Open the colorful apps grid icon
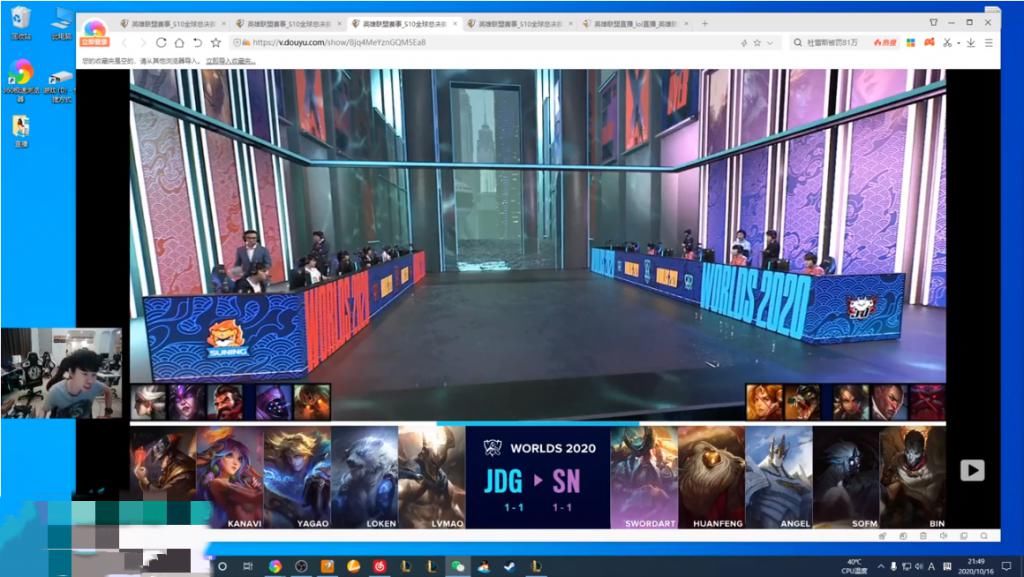This screenshot has width=1024, height=577. [911, 42]
